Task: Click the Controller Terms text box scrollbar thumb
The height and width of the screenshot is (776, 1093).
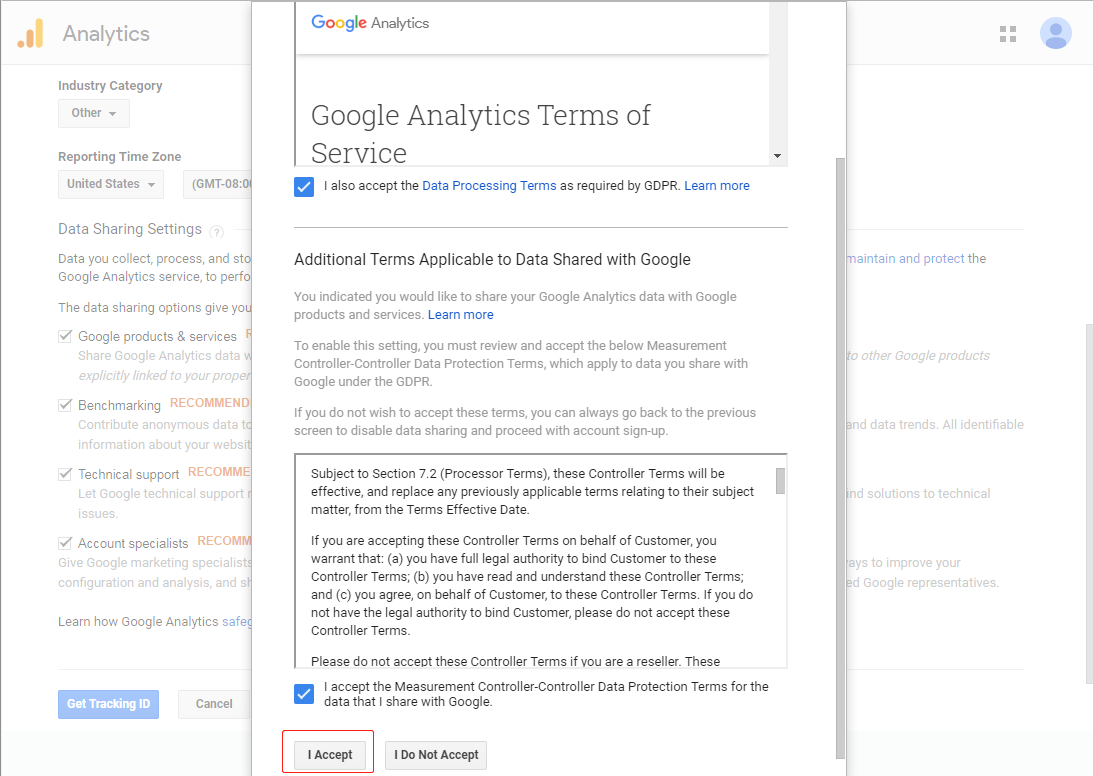Action: coord(780,480)
